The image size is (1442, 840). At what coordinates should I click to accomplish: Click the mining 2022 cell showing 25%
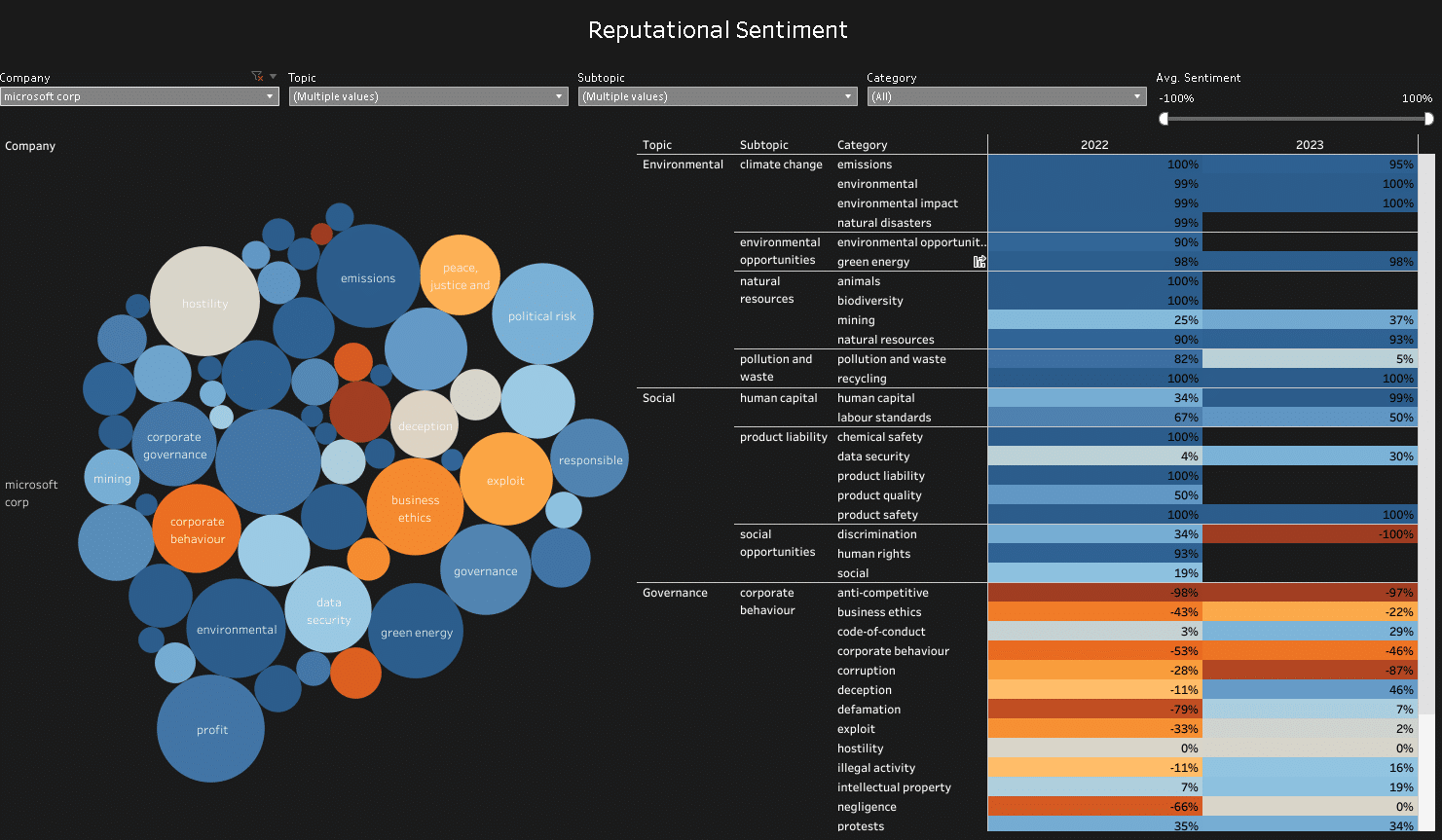[x=1094, y=320]
